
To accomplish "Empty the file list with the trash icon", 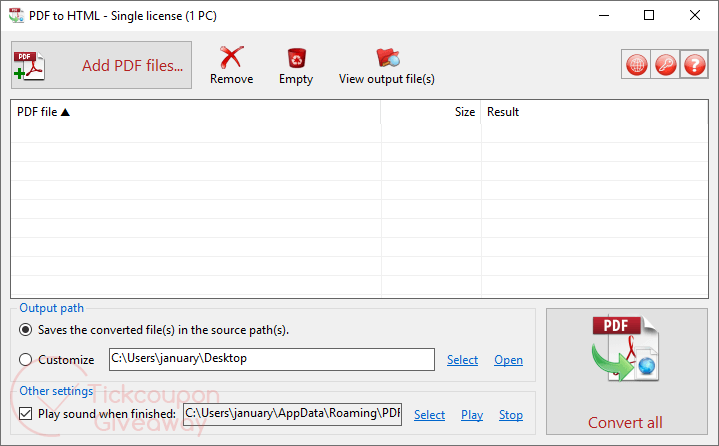I will [296, 65].
